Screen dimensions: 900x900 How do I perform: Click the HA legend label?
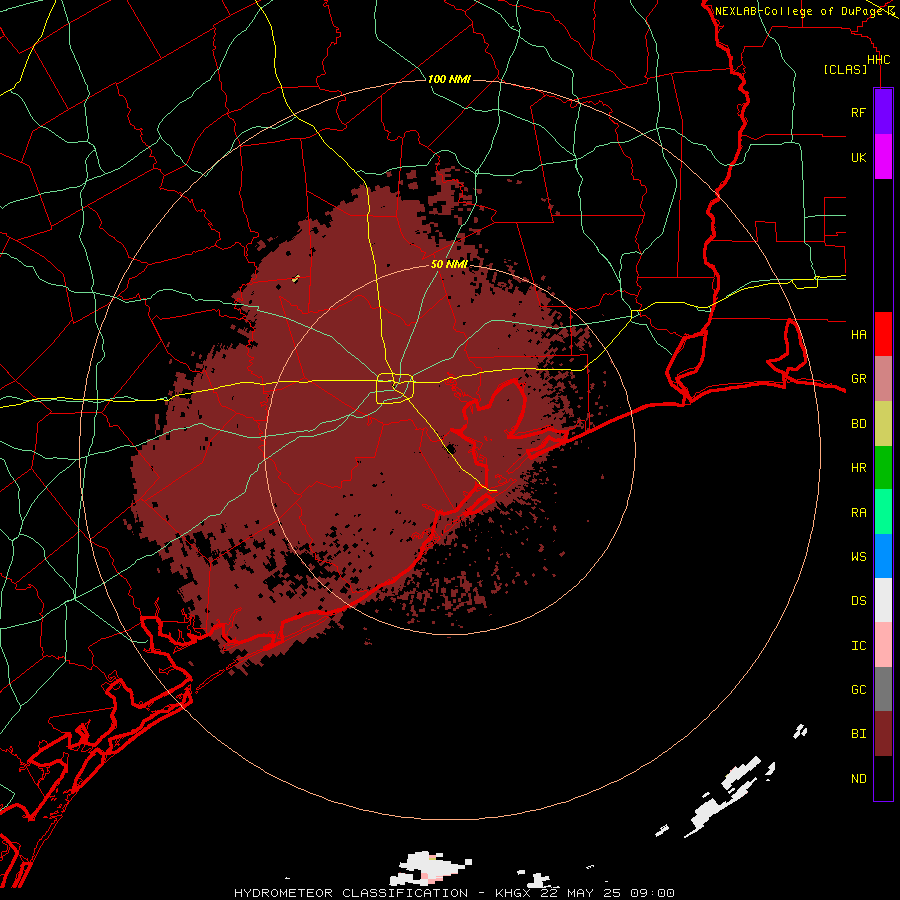(x=858, y=334)
